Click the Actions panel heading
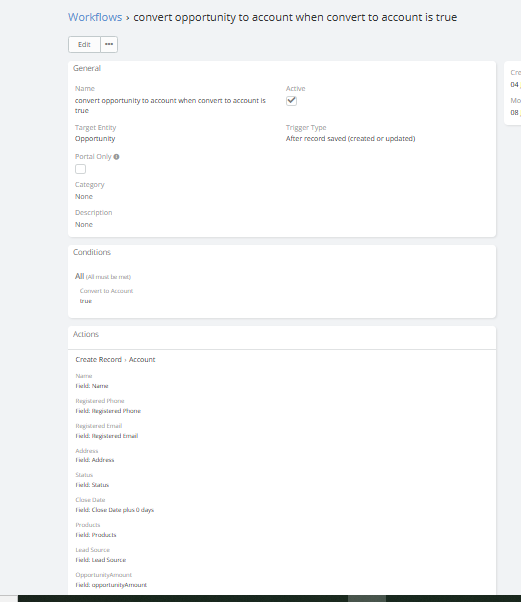The height and width of the screenshot is (602, 521). pos(86,334)
